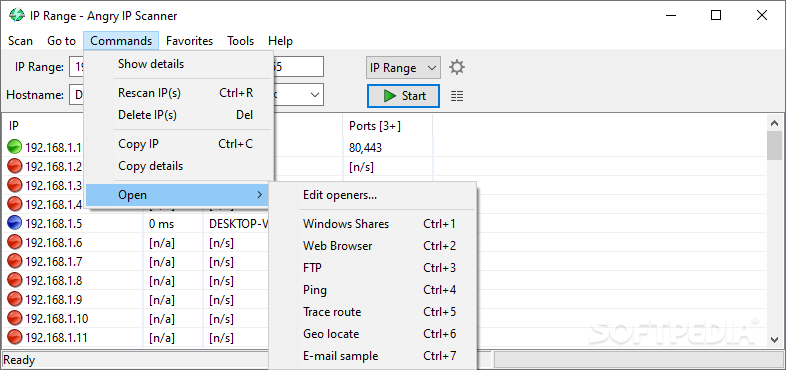Select Copy details menu entry
Image resolution: width=786 pixels, height=370 pixels.
coord(179,166)
